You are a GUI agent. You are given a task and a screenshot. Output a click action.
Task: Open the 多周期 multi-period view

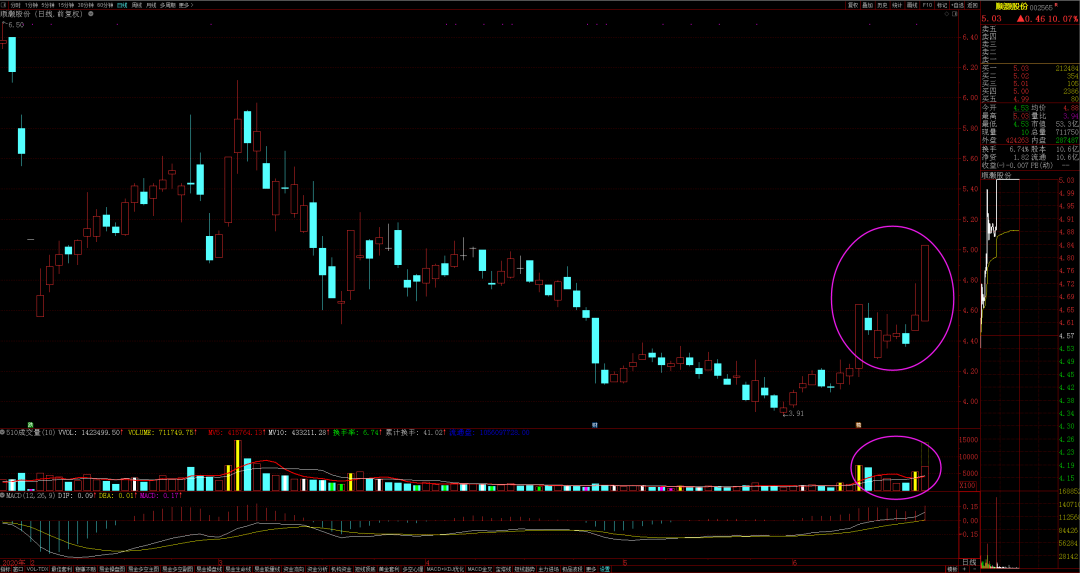pyautogui.click(x=168, y=5)
